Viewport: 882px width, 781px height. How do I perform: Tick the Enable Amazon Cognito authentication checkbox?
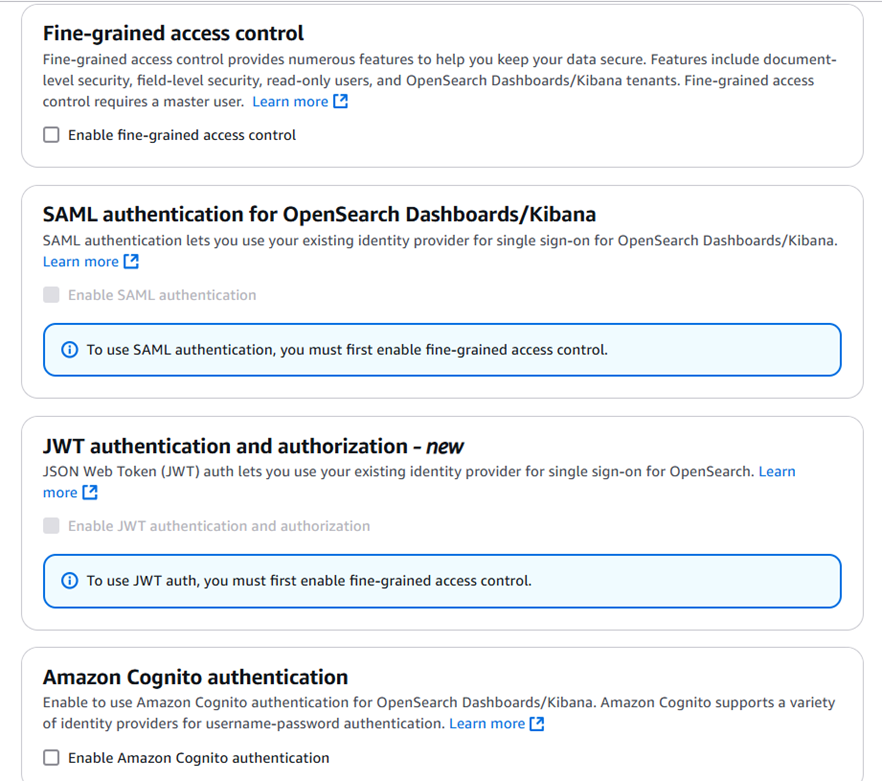click(52, 758)
